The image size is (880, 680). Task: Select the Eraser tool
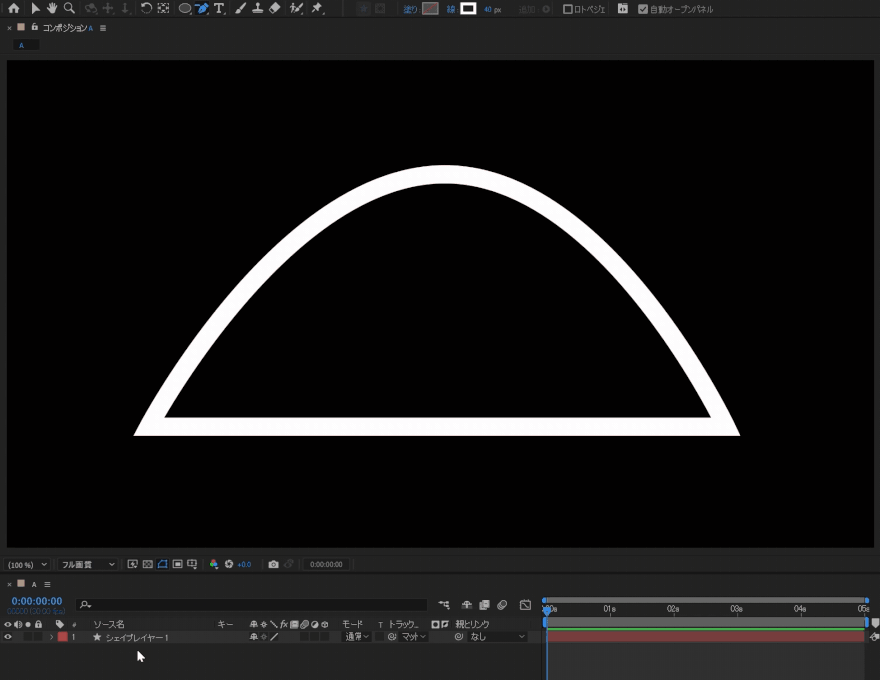click(275, 8)
